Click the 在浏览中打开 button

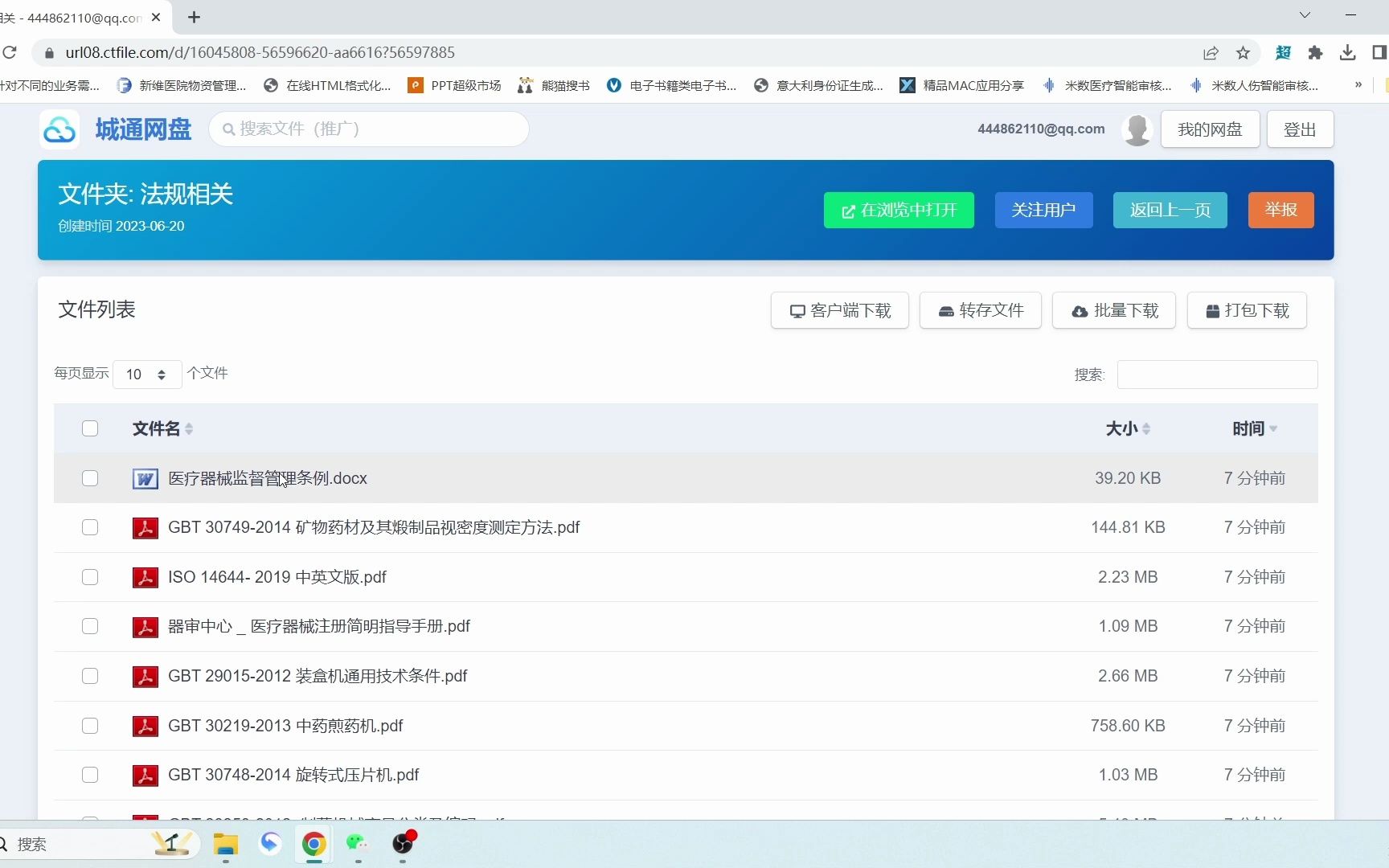coord(899,211)
